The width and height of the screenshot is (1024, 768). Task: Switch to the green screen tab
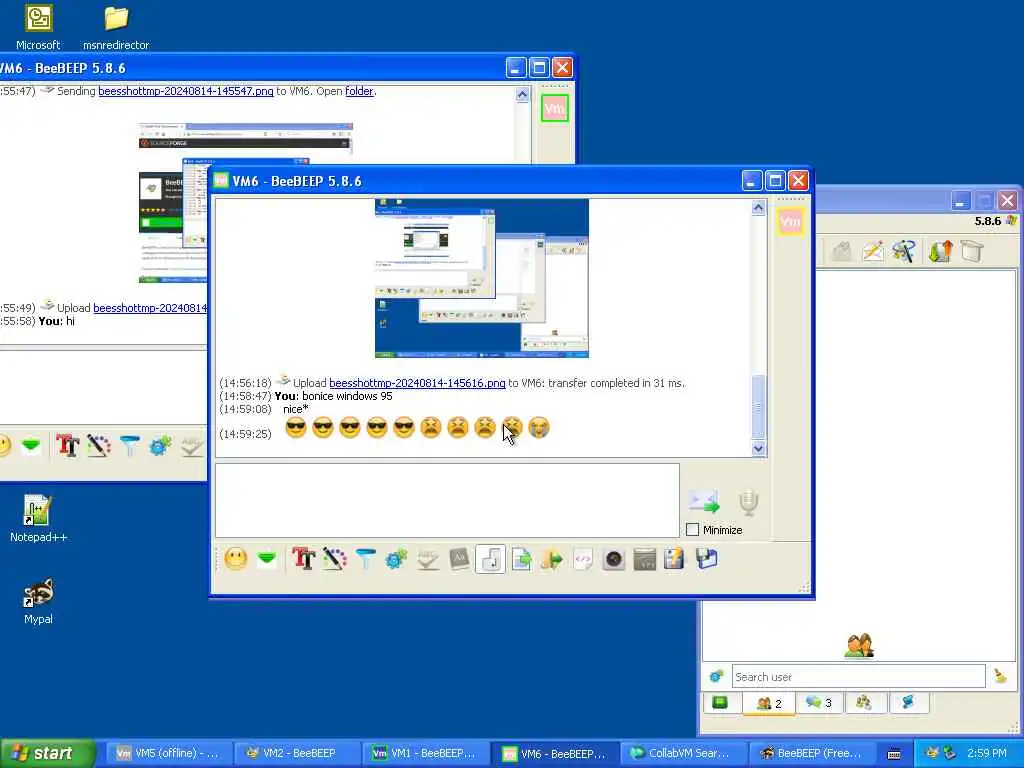(720, 703)
